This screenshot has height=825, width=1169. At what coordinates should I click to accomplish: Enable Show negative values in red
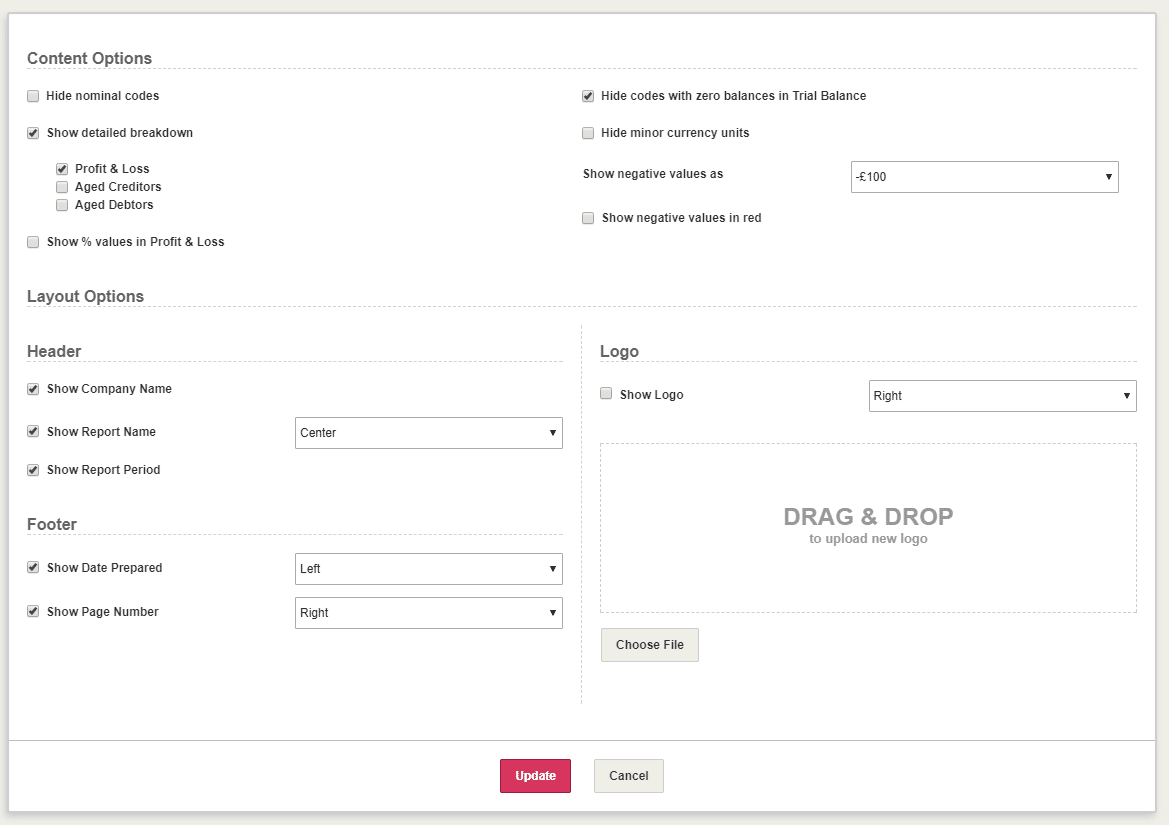[x=588, y=218]
